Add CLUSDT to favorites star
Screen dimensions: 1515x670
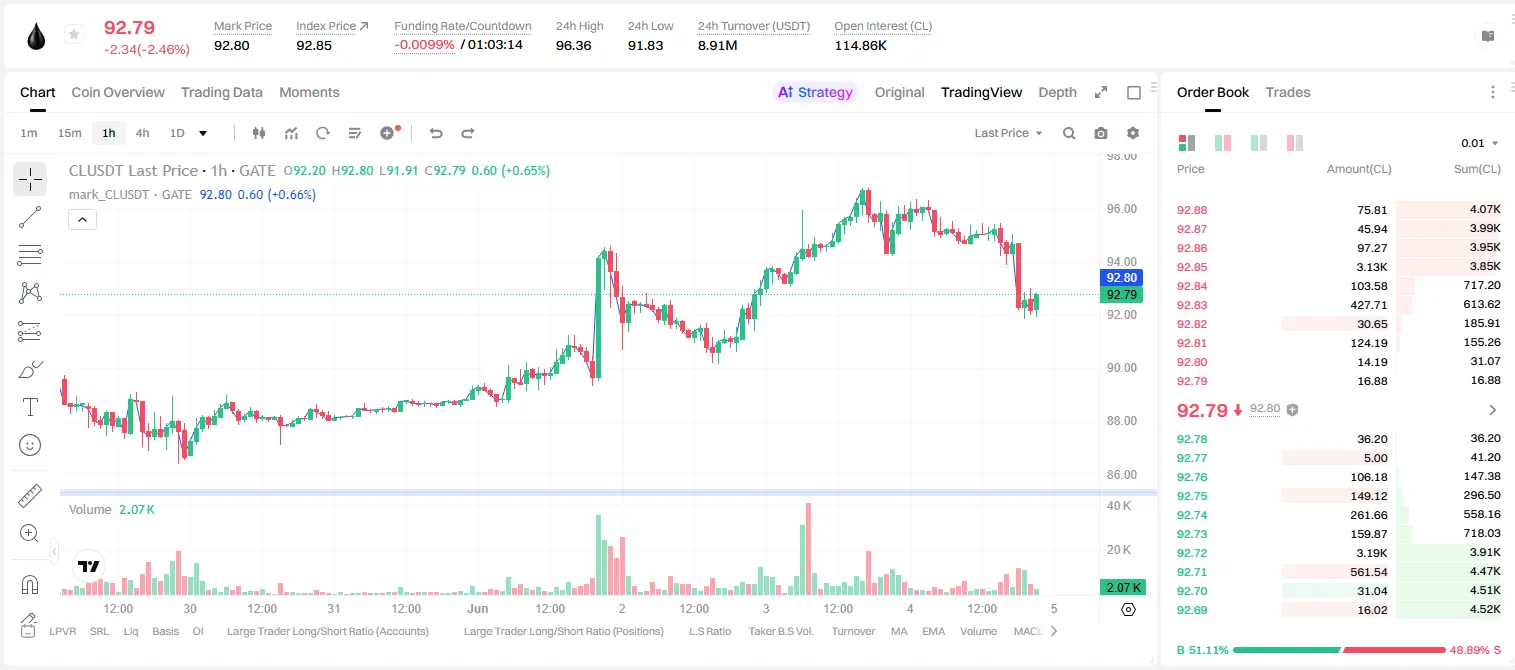click(73, 35)
